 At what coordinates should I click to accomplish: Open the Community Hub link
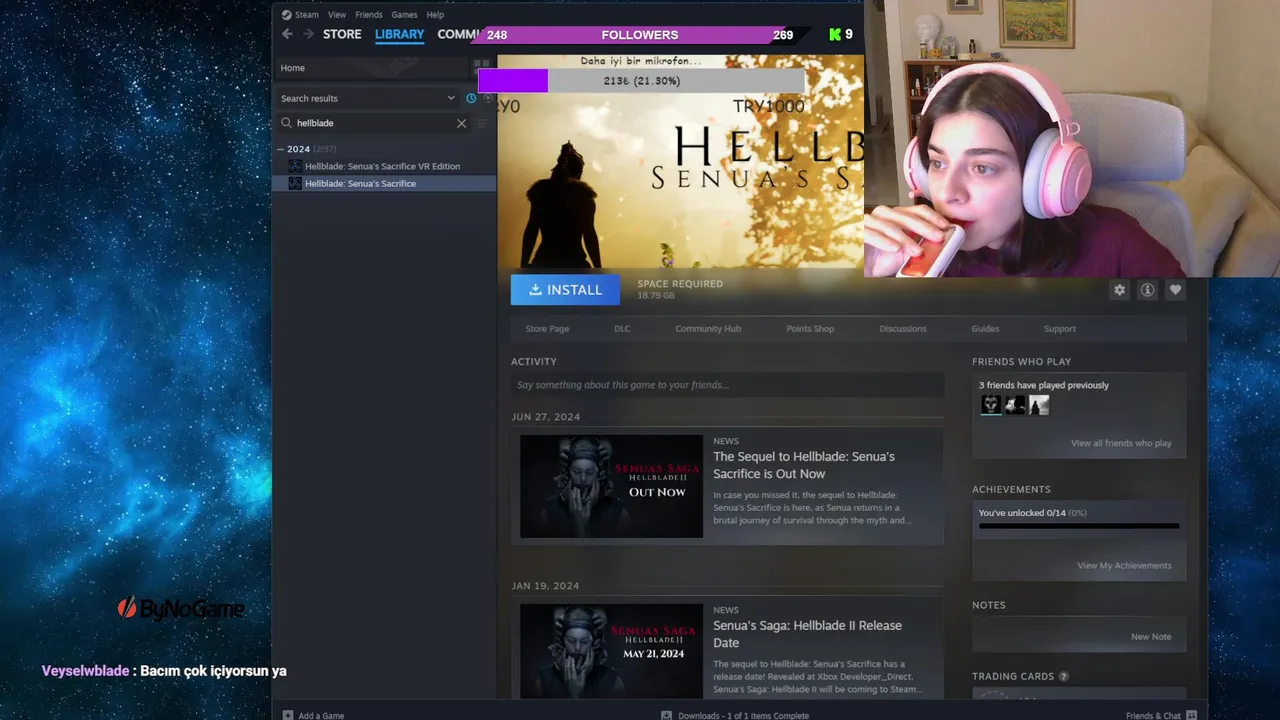tap(708, 329)
